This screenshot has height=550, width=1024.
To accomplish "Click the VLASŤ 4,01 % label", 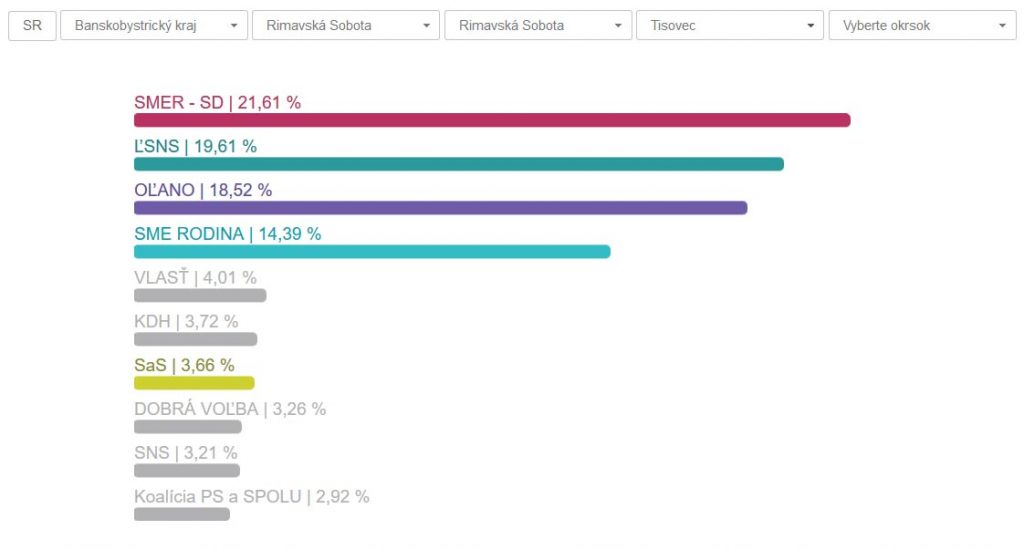I will click(195, 277).
